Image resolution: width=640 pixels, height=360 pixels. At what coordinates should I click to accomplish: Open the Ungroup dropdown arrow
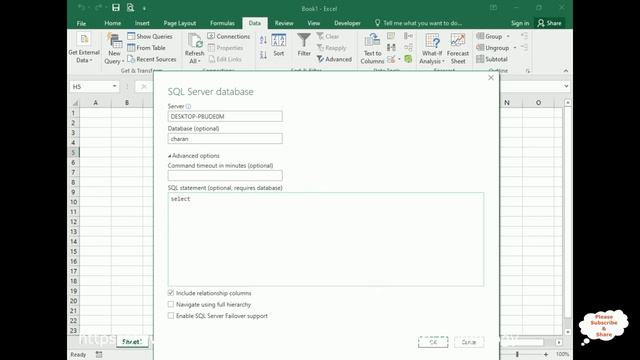pyautogui.click(x=515, y=48)
